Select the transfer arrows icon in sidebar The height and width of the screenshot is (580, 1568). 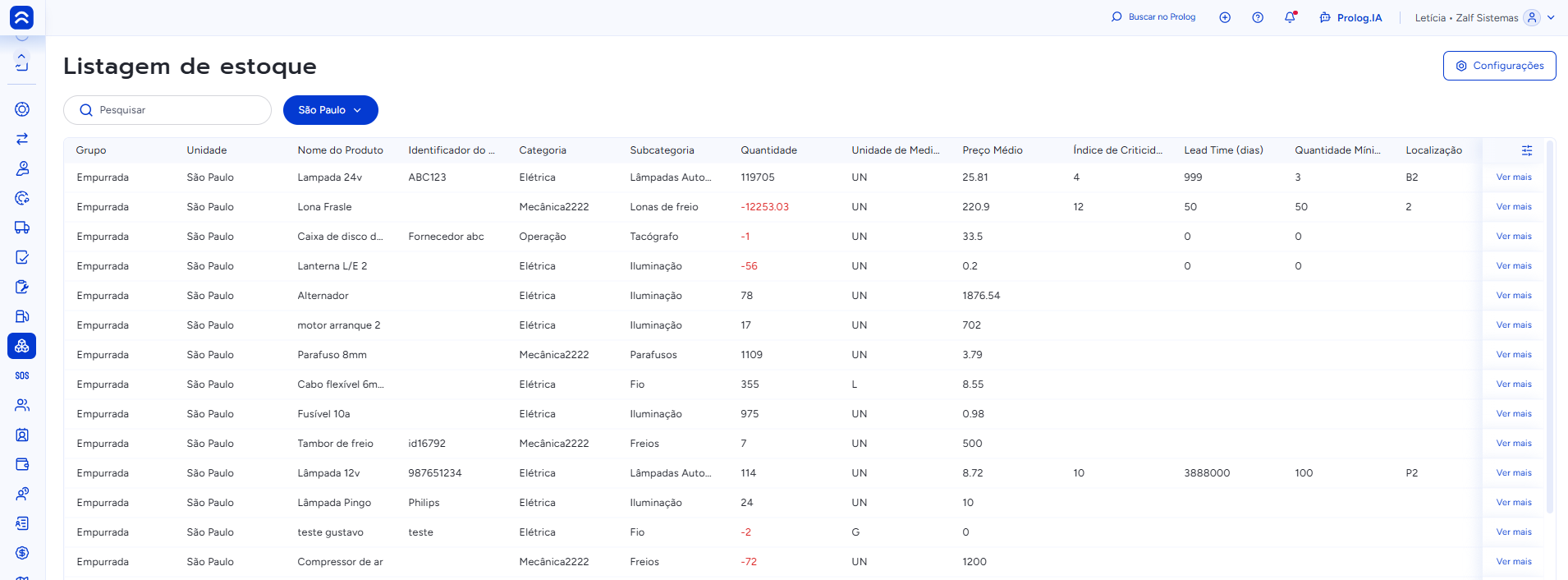pyautogui.click(x=22, y=139)
